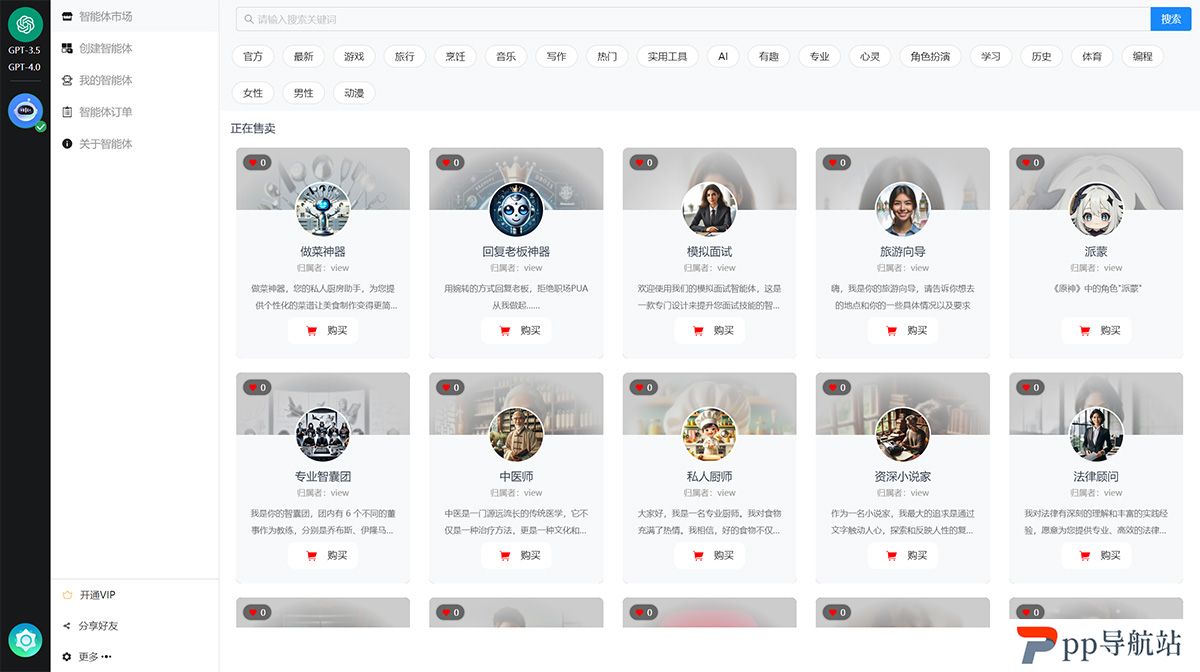Filter by the 写作 tag

(557, 57)
